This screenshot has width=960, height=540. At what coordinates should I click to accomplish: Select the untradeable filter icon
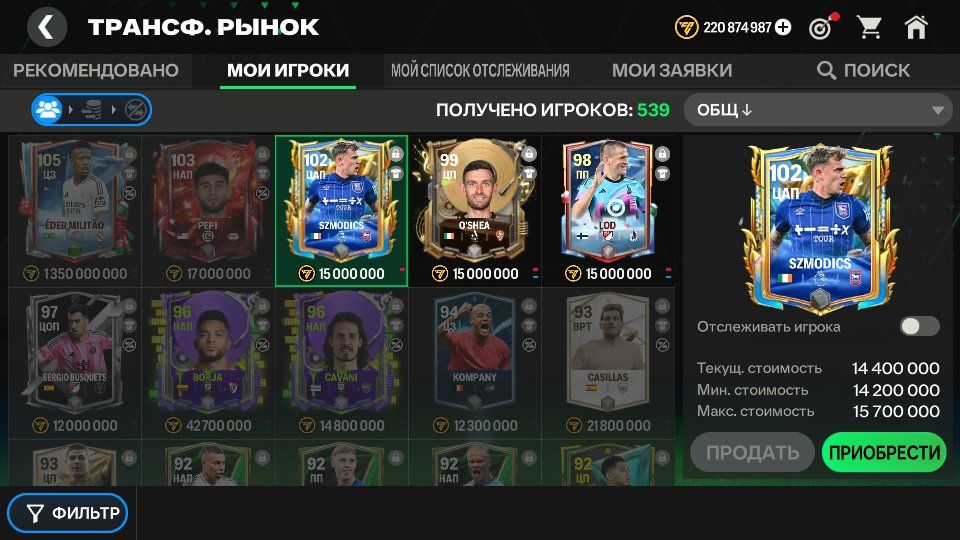(x=135, y=110)
